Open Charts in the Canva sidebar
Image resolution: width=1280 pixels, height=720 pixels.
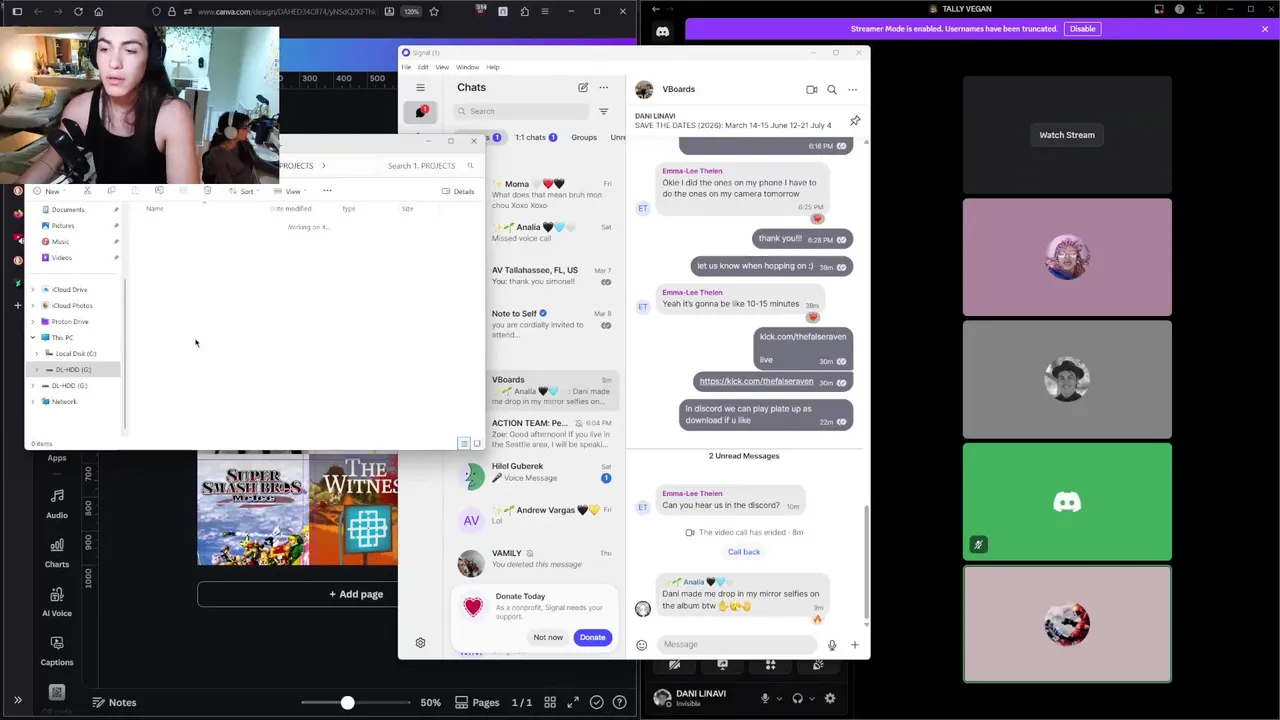click(57, 553)
